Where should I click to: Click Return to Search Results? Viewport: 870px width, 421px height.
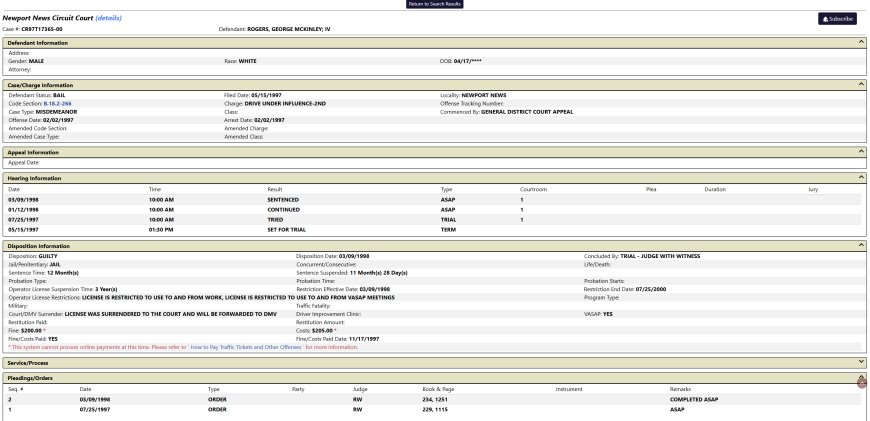pos(435,4)
